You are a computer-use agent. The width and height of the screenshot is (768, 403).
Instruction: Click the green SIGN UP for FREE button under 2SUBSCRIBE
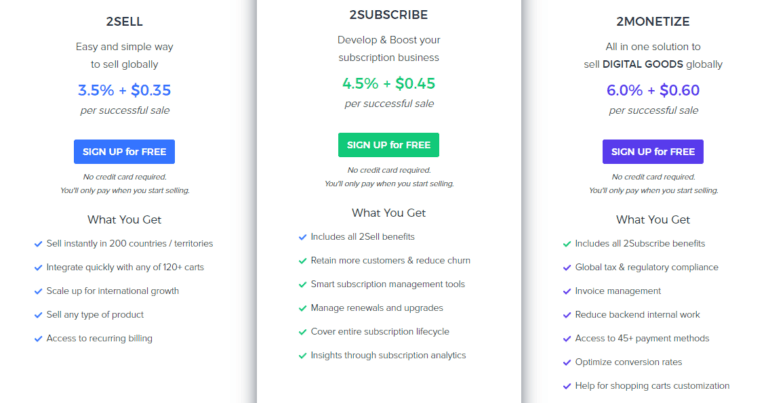tap(388, 145)
